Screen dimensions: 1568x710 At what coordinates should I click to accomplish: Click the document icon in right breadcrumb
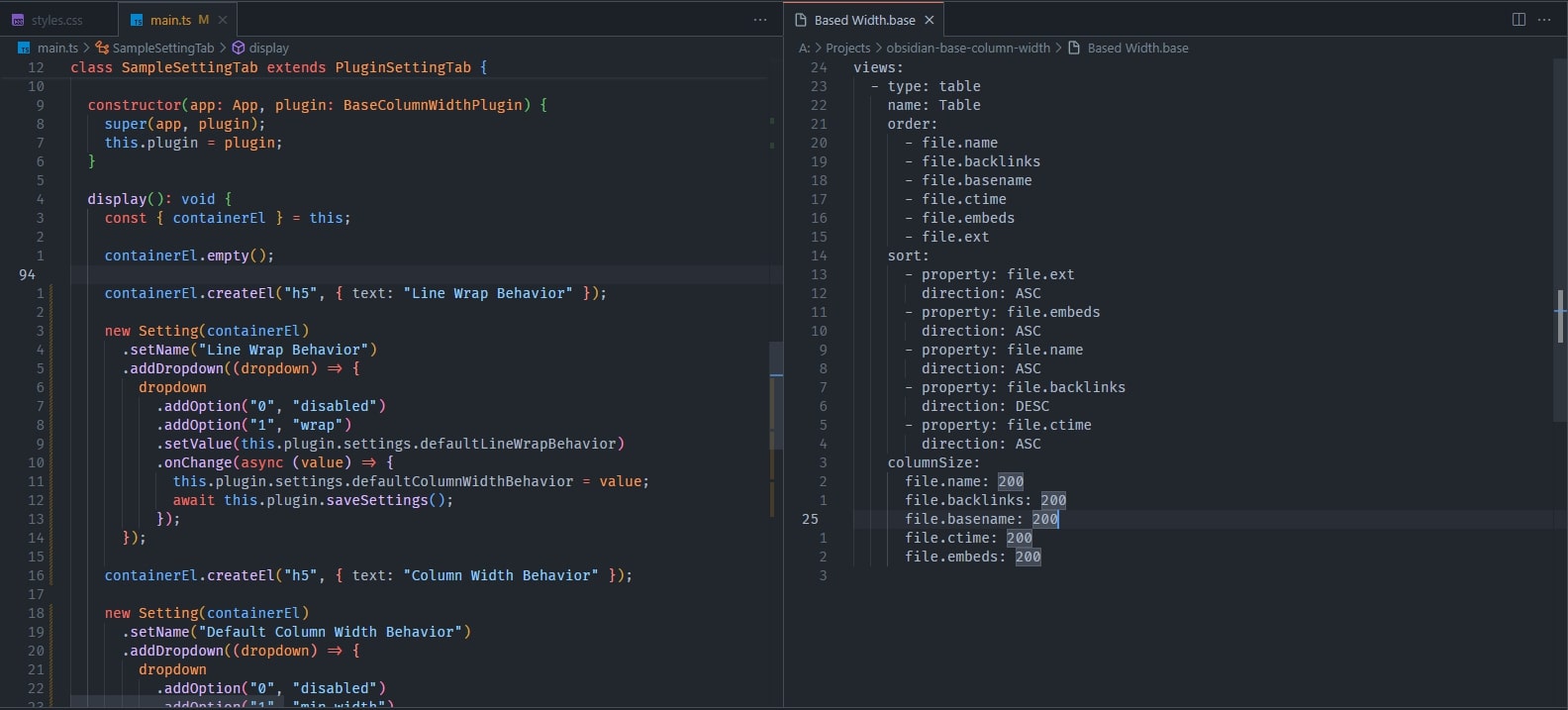coord(1074,48)
